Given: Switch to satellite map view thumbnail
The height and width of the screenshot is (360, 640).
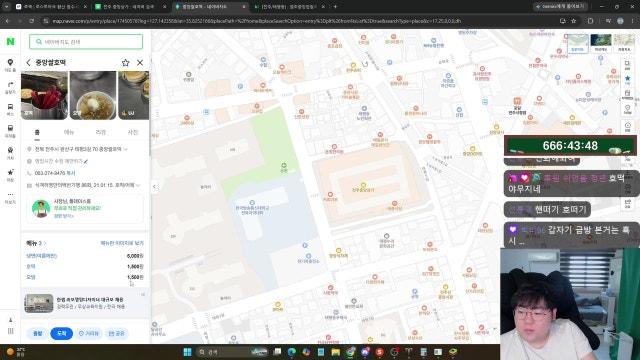Looking at the screenshot, I should pyautogui.click(x=601, y=43).
